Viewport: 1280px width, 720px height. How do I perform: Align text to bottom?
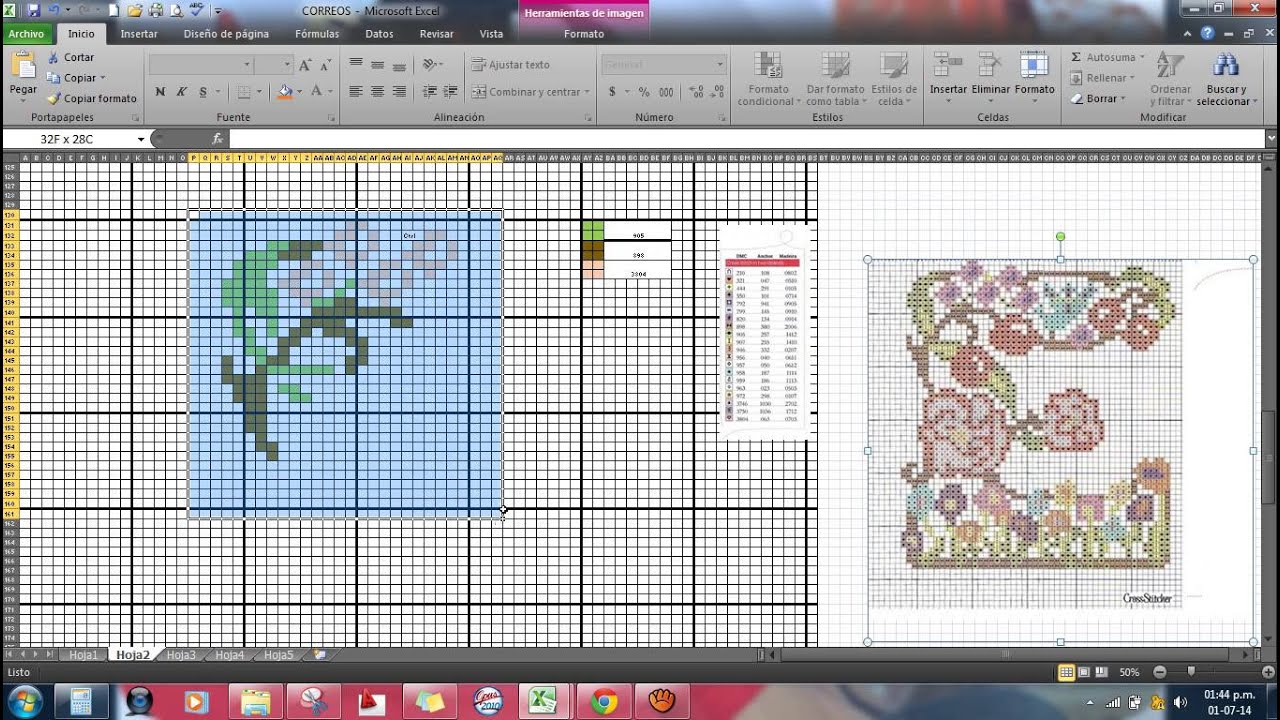pos(400,65)
